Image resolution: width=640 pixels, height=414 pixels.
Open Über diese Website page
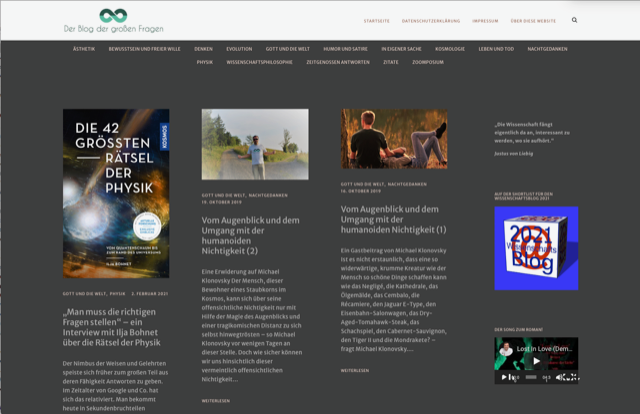533,21
